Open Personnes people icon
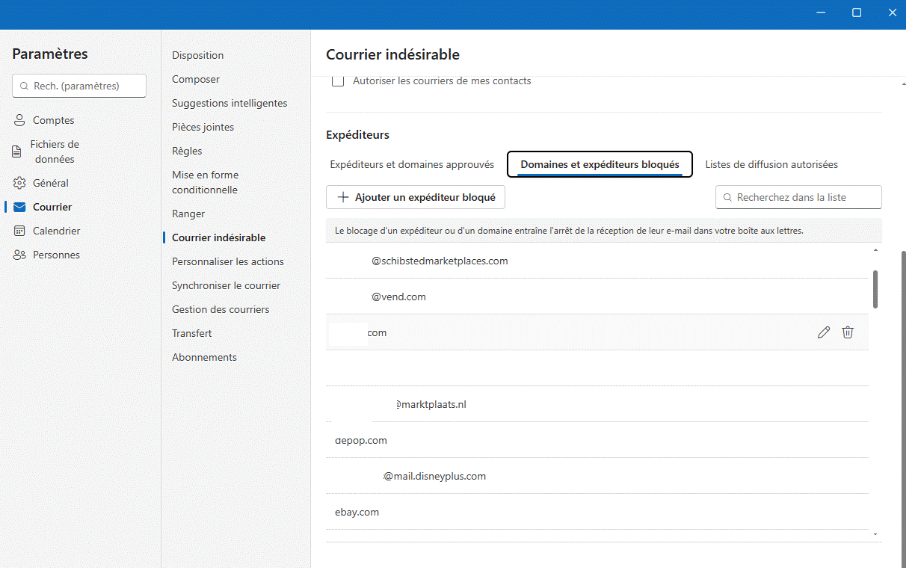 click(x=19, y=255)
